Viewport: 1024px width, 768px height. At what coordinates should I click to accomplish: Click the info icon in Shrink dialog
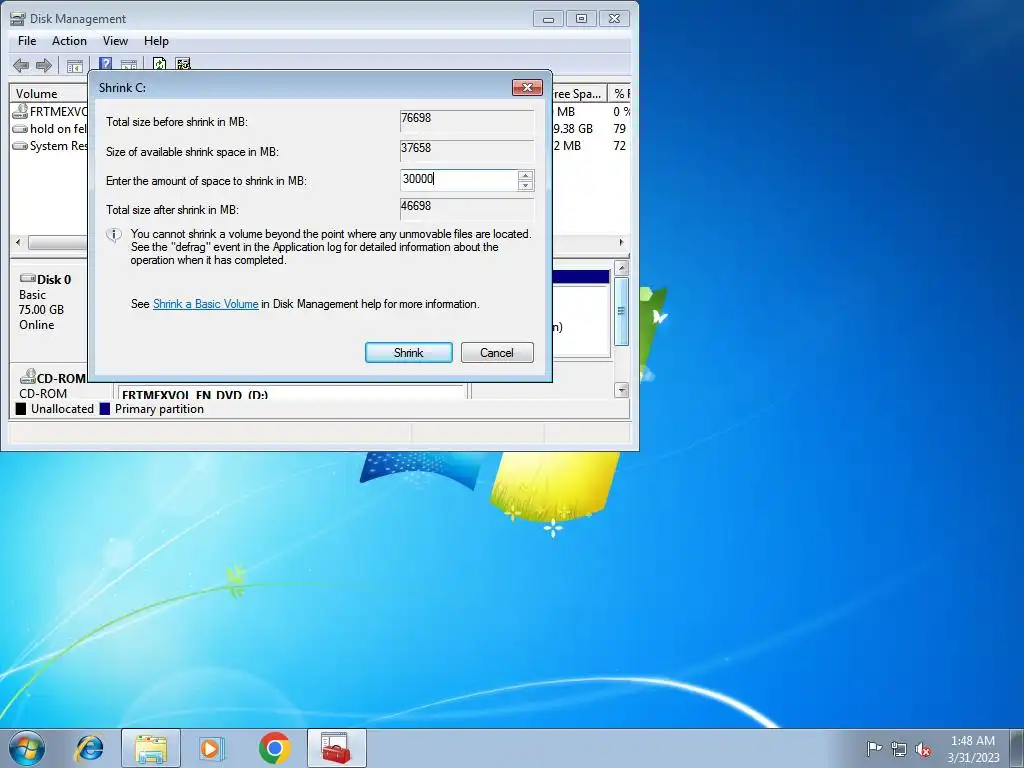114,235
